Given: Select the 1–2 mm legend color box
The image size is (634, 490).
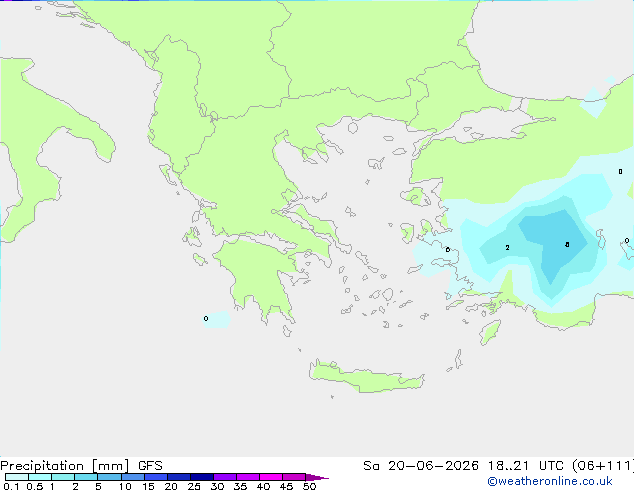Looking at the screenshot, I should 63,477.
